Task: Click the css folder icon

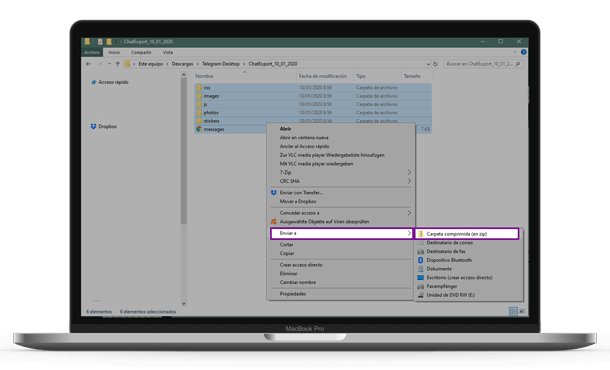Action: 199,88
